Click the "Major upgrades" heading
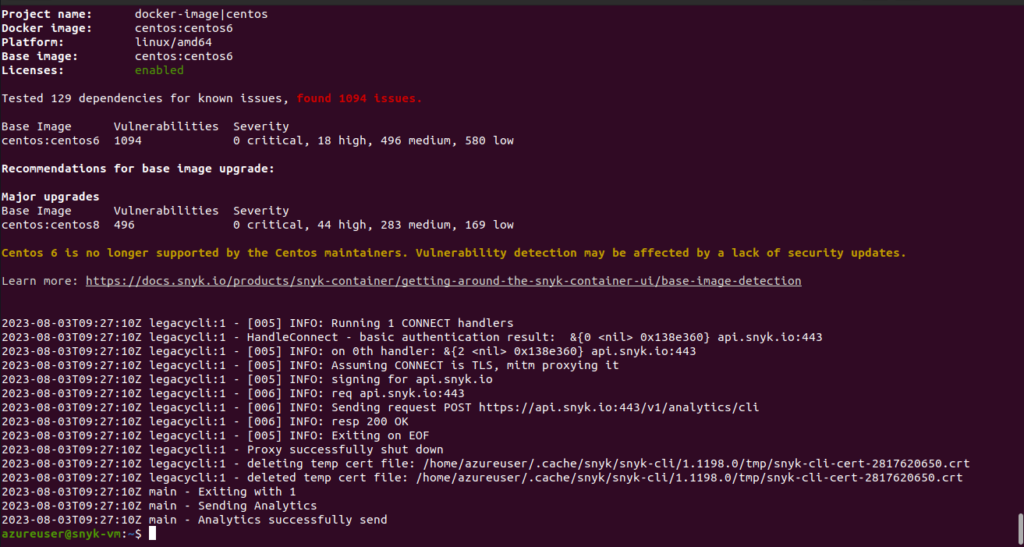The width and height of the screenshot is (1024, 547). coord(48,197)
